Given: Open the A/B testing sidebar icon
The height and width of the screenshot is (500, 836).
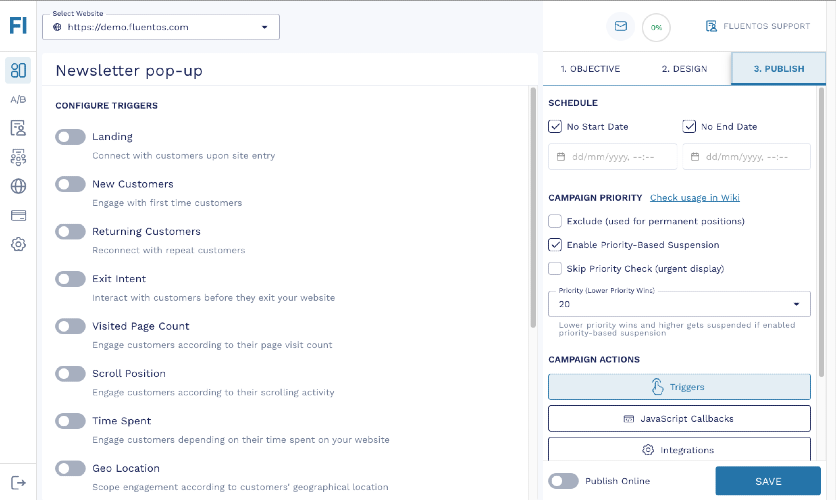Looking at the screenshot, I should (18, 100).
